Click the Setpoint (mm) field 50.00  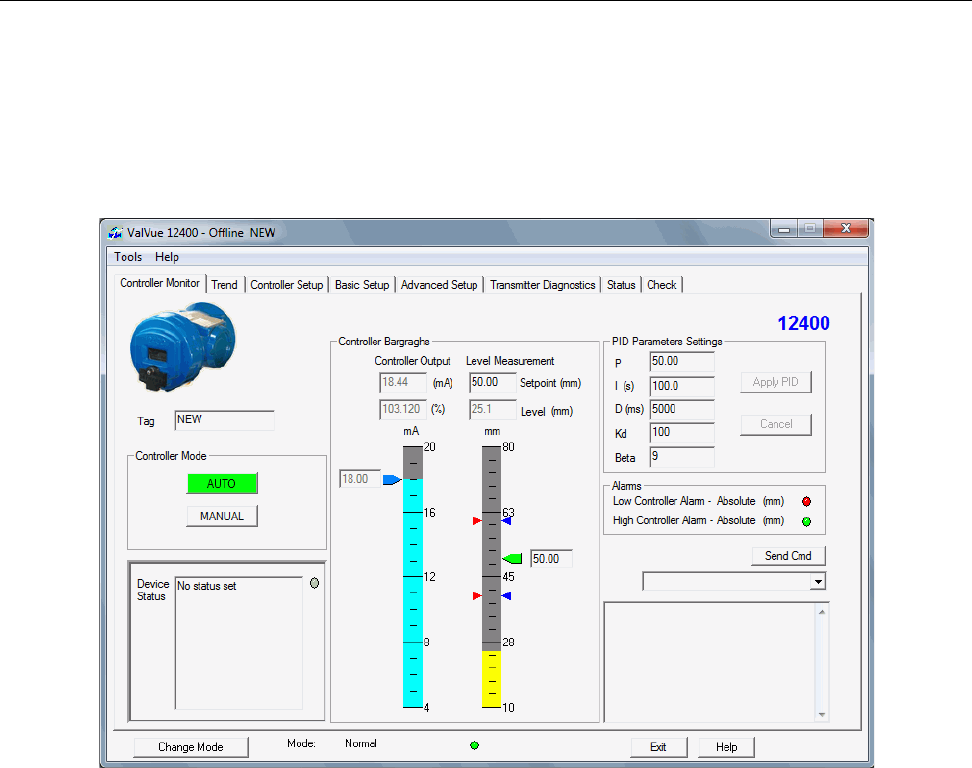coord(493,382)
